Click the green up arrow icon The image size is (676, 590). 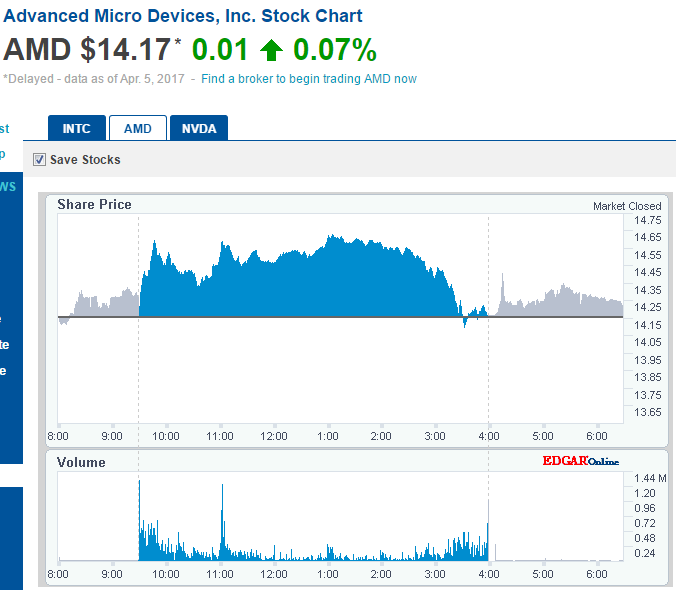pyautogui.click(x=271, y=50)
